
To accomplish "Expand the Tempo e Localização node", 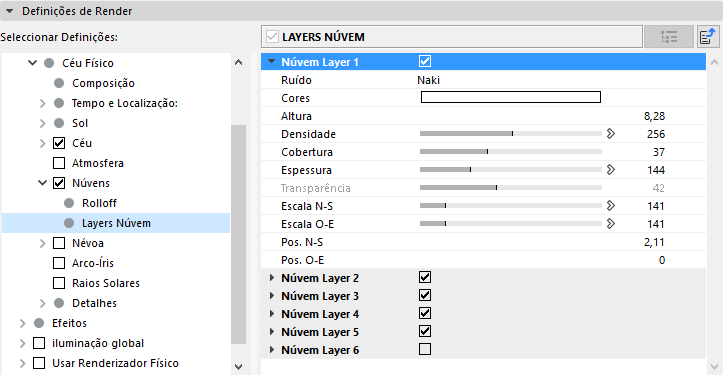I will [42, 103].
